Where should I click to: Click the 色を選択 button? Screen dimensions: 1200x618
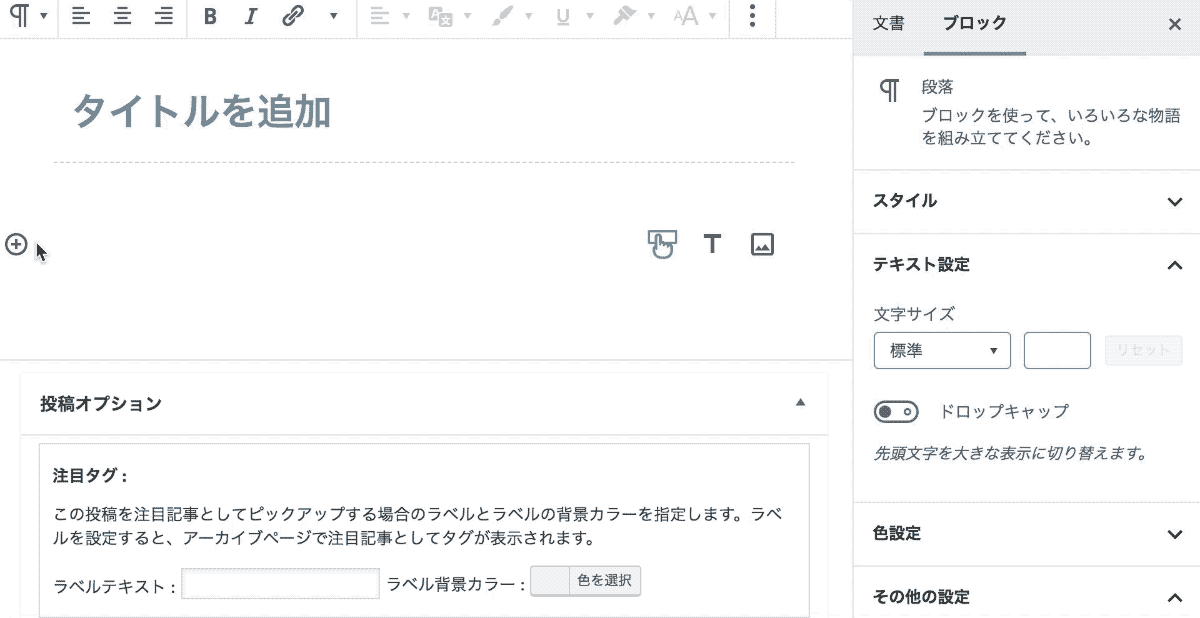(x=604, y=581)
